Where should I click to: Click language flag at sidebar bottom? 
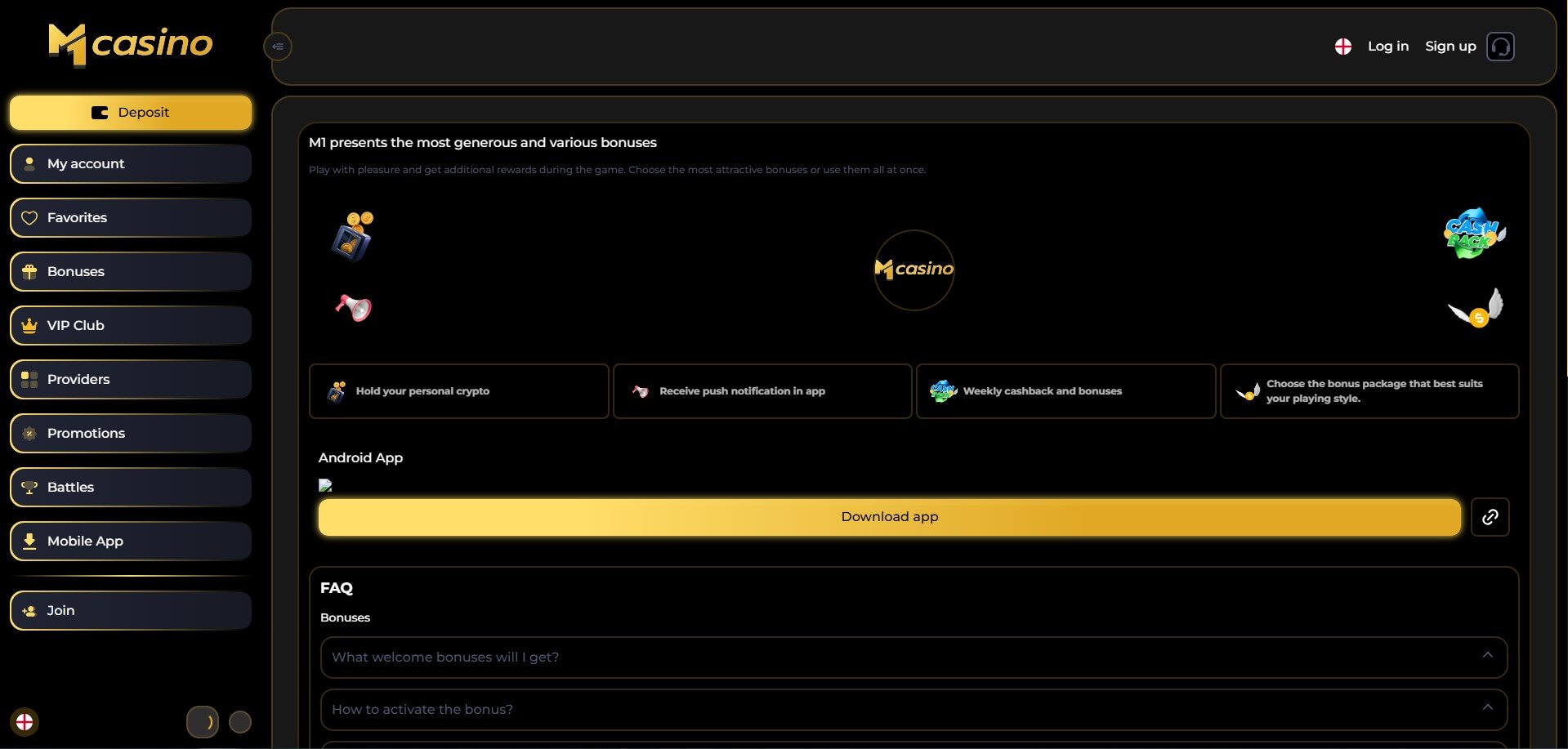[x=25, y=722]
